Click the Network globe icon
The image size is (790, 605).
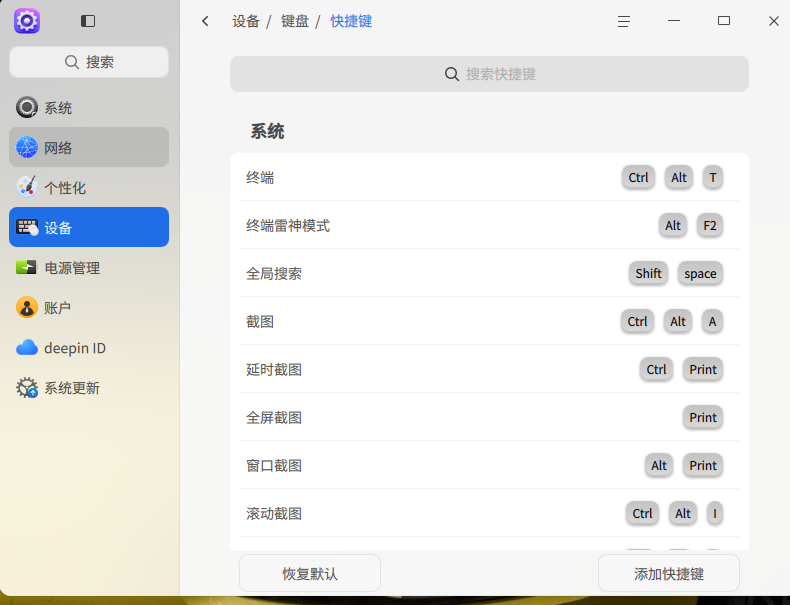tap(26, 147)
